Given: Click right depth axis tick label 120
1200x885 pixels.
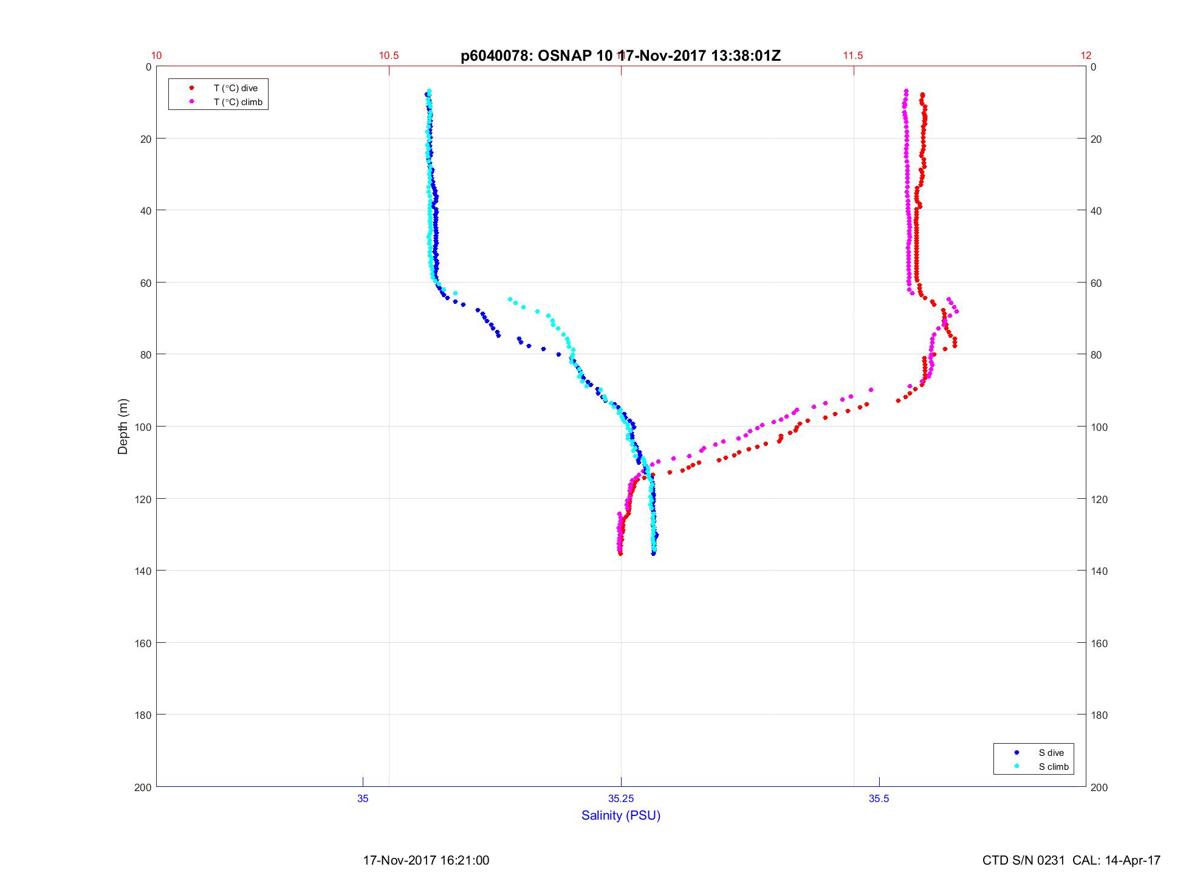Looking at the screenshot, I should pos(1101,499).
